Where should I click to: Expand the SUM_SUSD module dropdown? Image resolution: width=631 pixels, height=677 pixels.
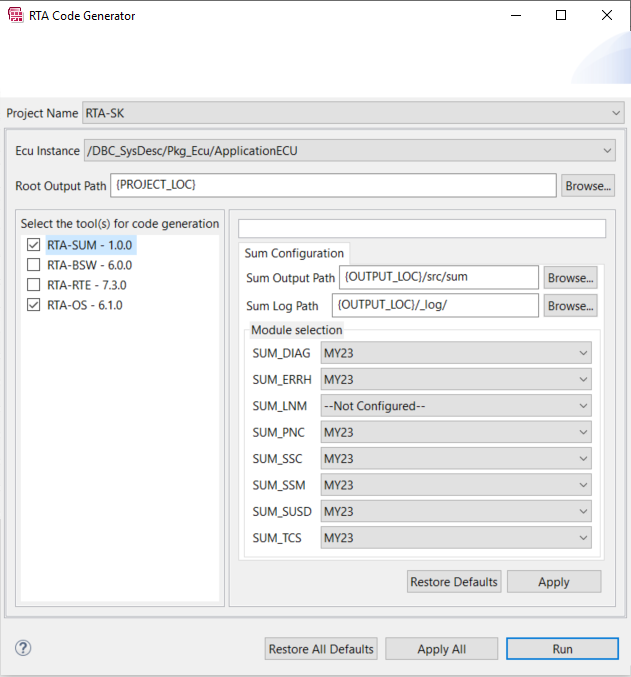click(456, 511)
